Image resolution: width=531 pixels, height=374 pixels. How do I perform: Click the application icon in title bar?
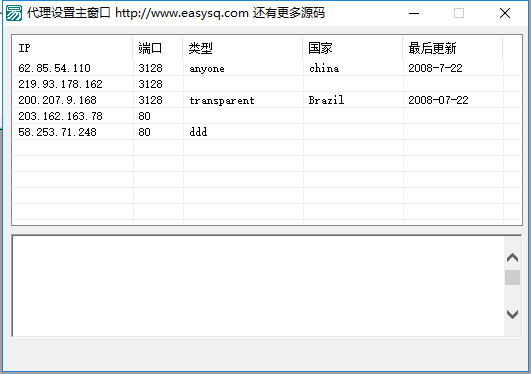click(14, 13)
